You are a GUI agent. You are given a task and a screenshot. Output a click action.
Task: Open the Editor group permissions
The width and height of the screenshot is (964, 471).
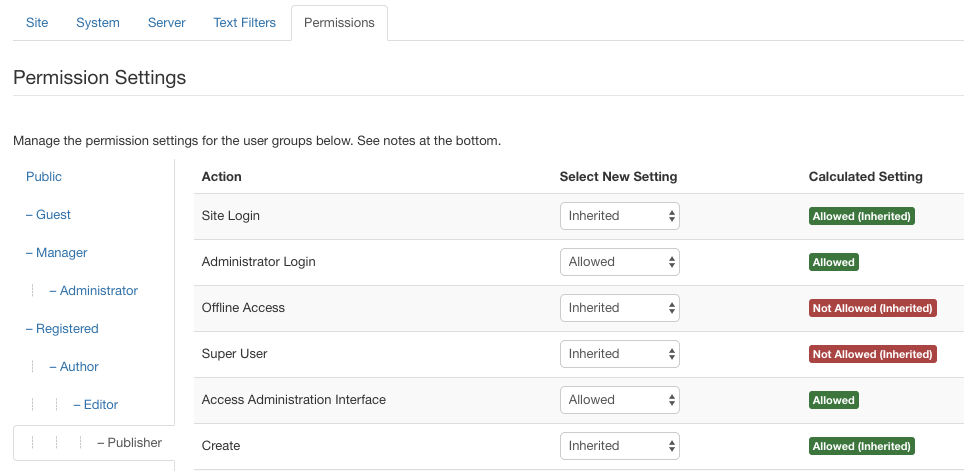(x=101, y=405)
